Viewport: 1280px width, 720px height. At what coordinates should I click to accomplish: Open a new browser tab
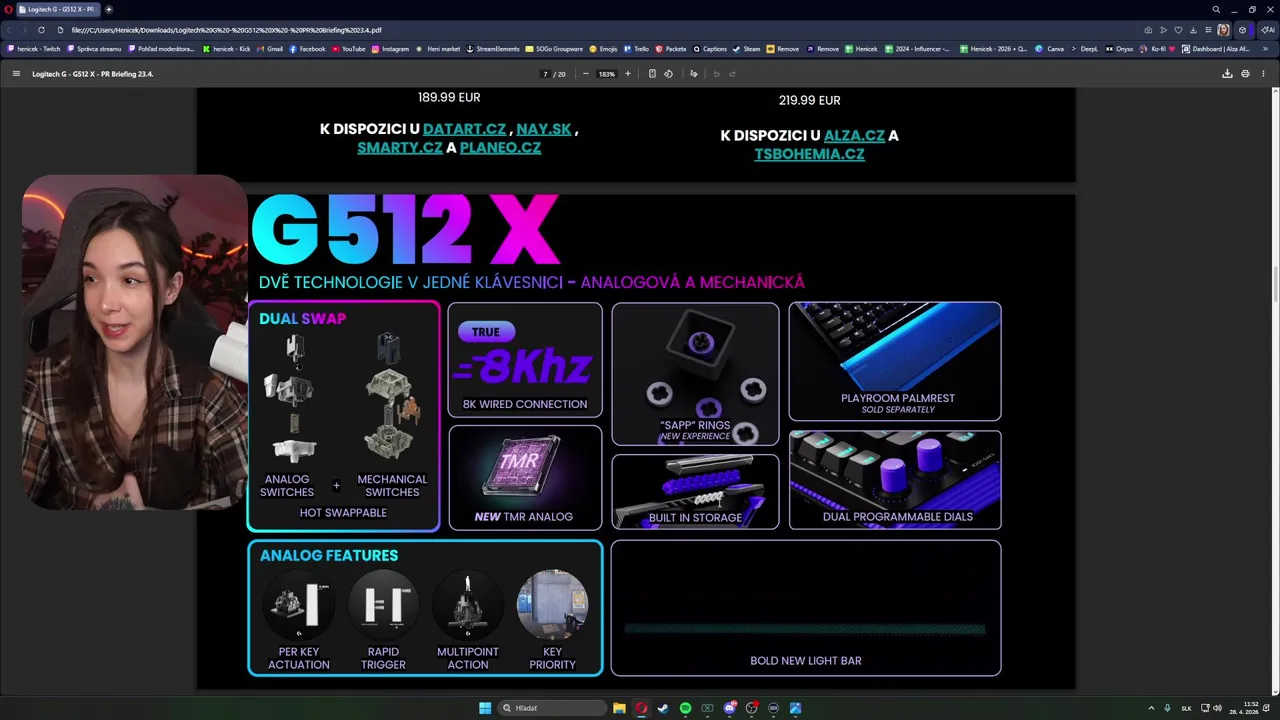click(108, 9)
